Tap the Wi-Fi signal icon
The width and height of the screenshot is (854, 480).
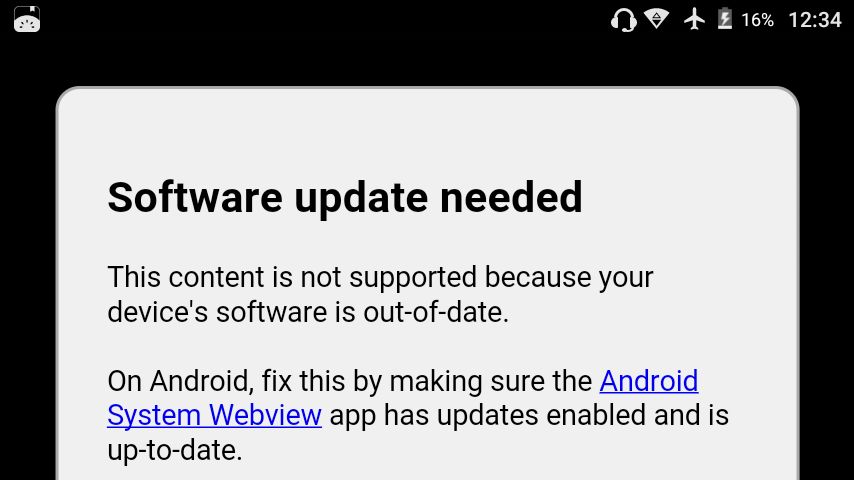tap(656, 19)
